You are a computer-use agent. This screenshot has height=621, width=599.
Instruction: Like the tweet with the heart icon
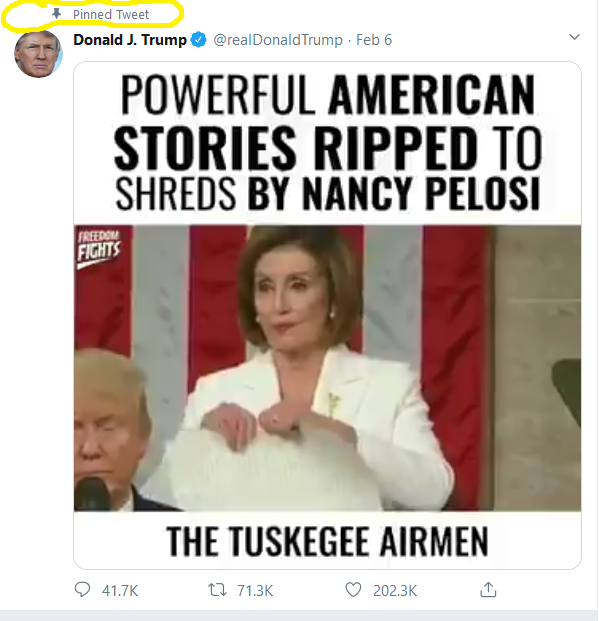coord(353,590)
